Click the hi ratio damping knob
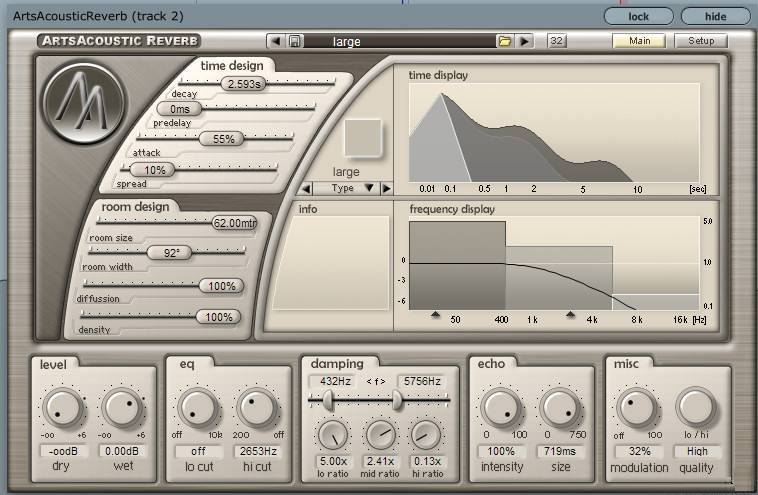758x495 pixels. tap(426, 436)
